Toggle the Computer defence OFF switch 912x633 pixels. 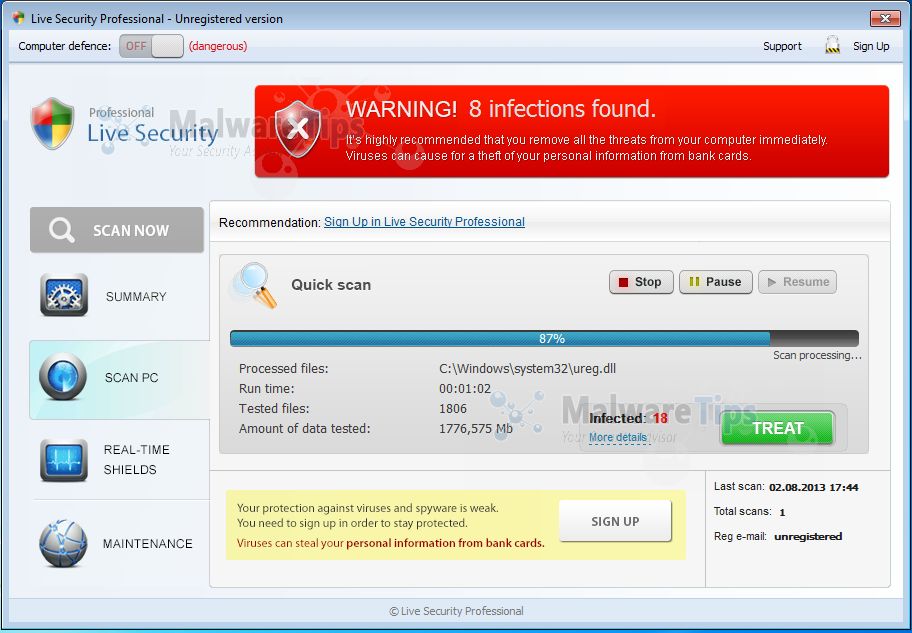point(151,46)
